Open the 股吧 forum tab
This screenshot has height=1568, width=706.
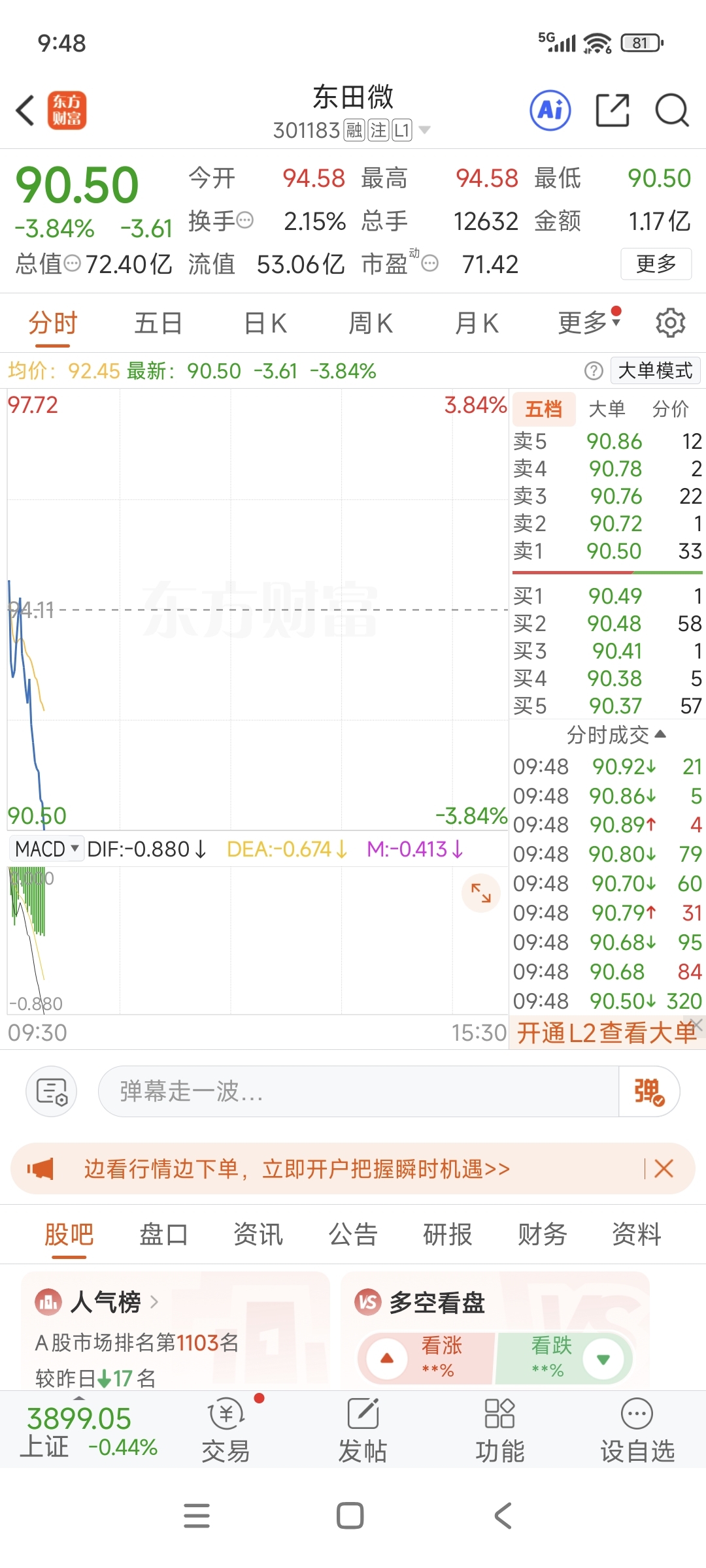pyautogui.click(x=69, y=1235)
